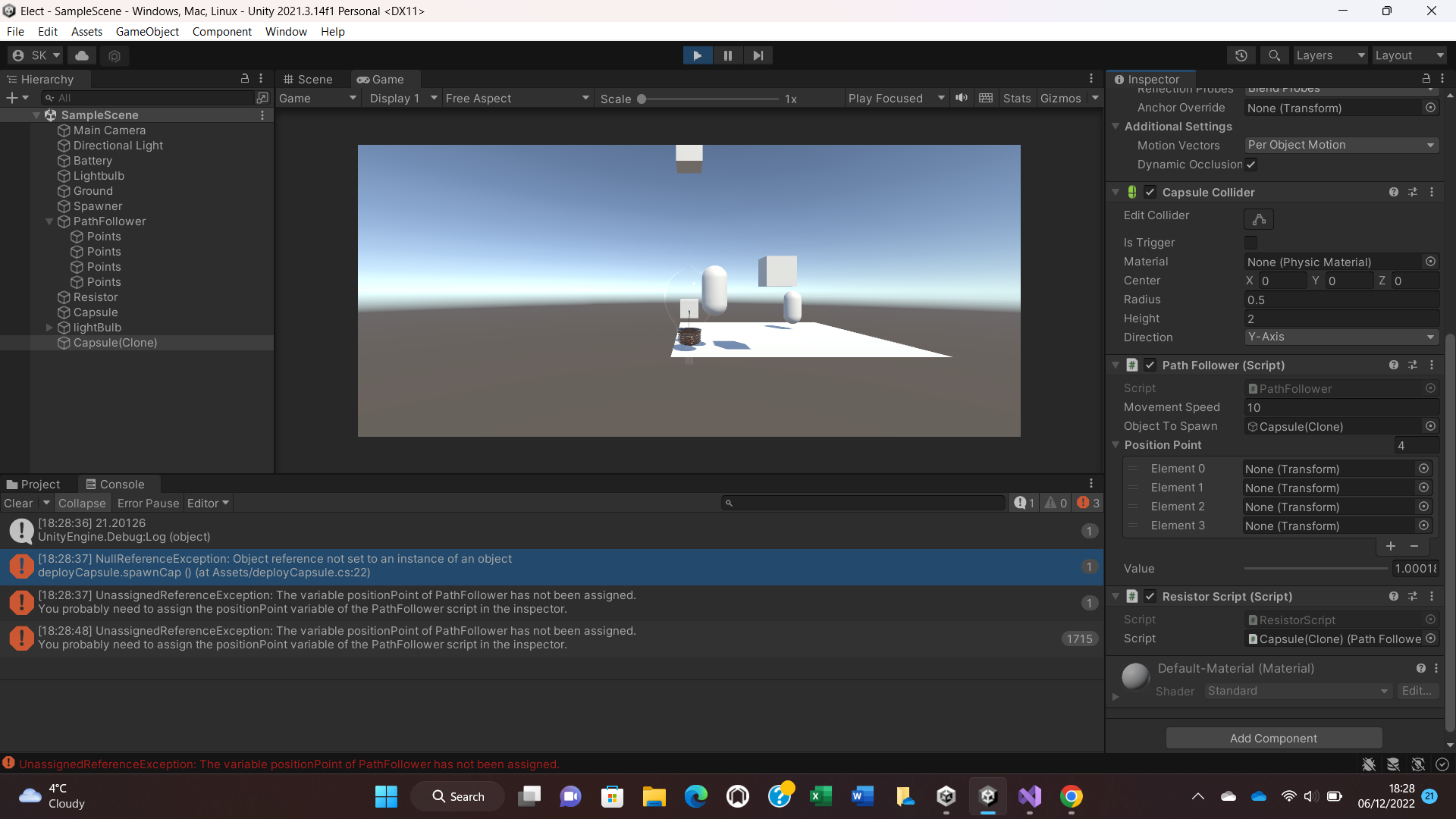Click the Add Component button
1456x819 pixels.
click(x=1273, y=738)
